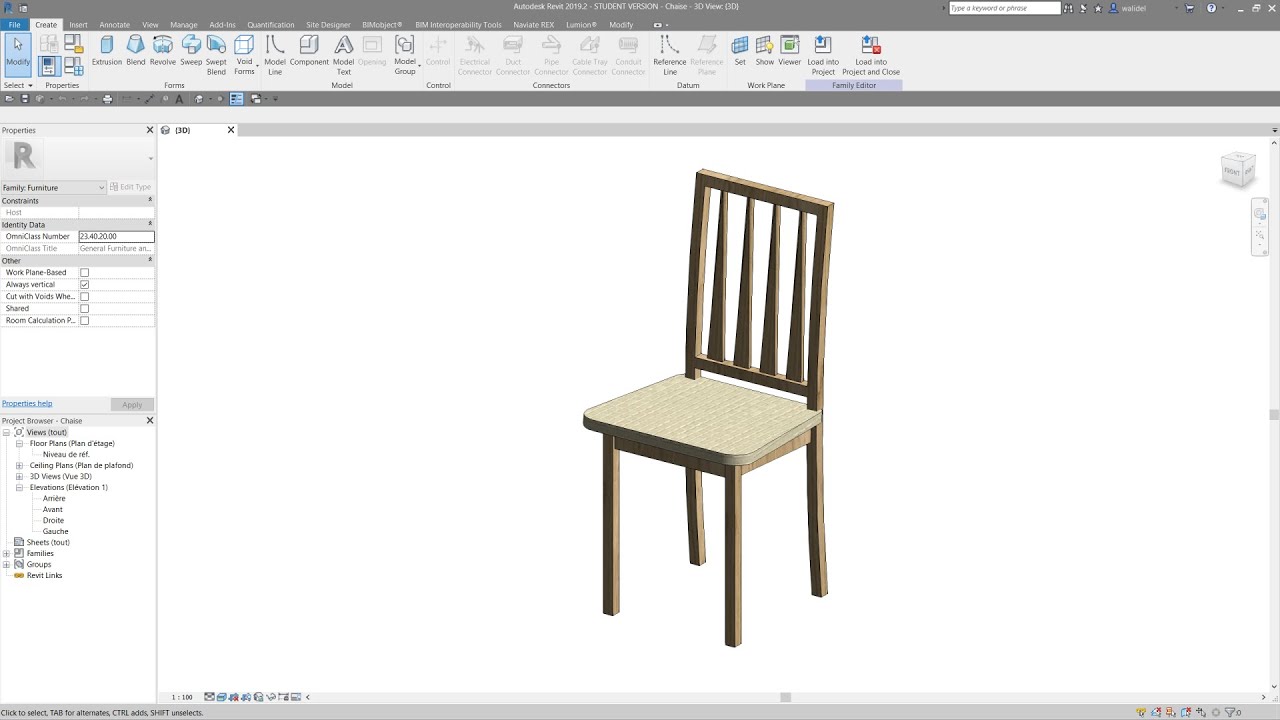Enable the Shared checkbox

[x=84, y=309]
